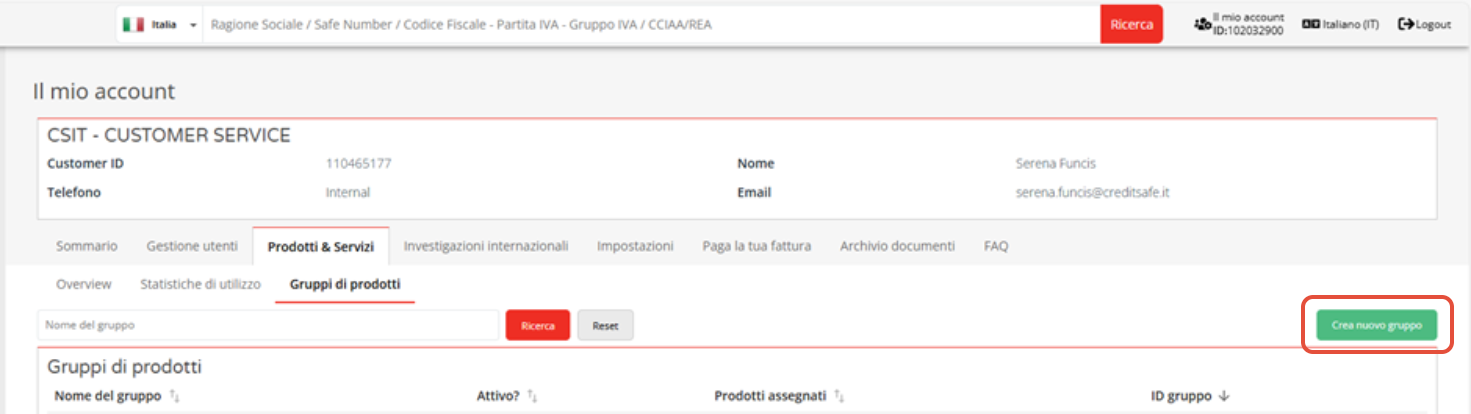Switch to the Gestione utenti tab

click(192, 246)
